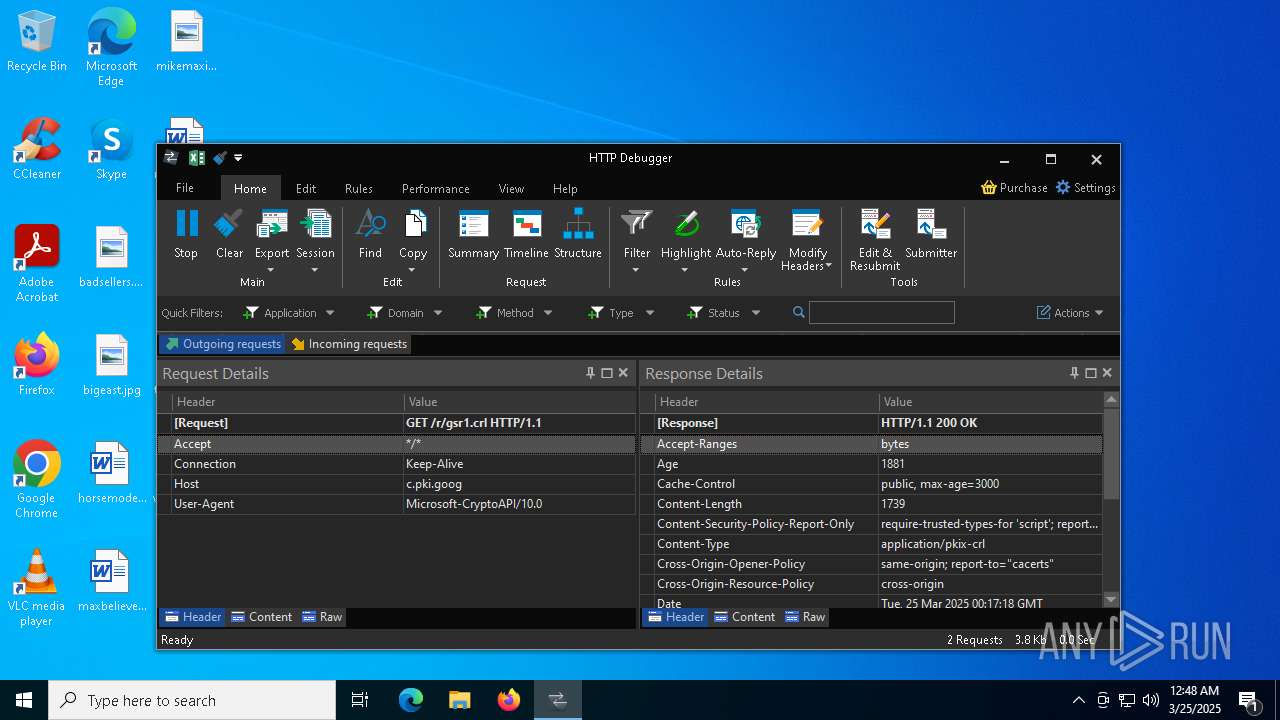The width and height of the screenshot is (1280, 720).
Task: Switch Response Details to Content tab
Action: (x=744, y=617)
